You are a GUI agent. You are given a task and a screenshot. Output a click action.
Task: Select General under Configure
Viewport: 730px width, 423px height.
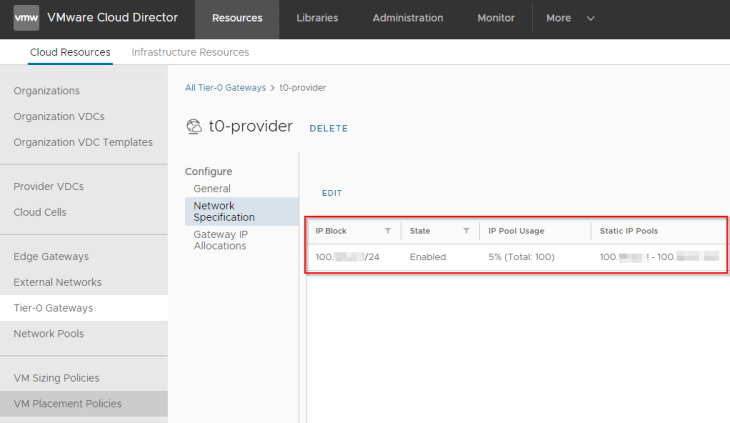tap(212, 188)
